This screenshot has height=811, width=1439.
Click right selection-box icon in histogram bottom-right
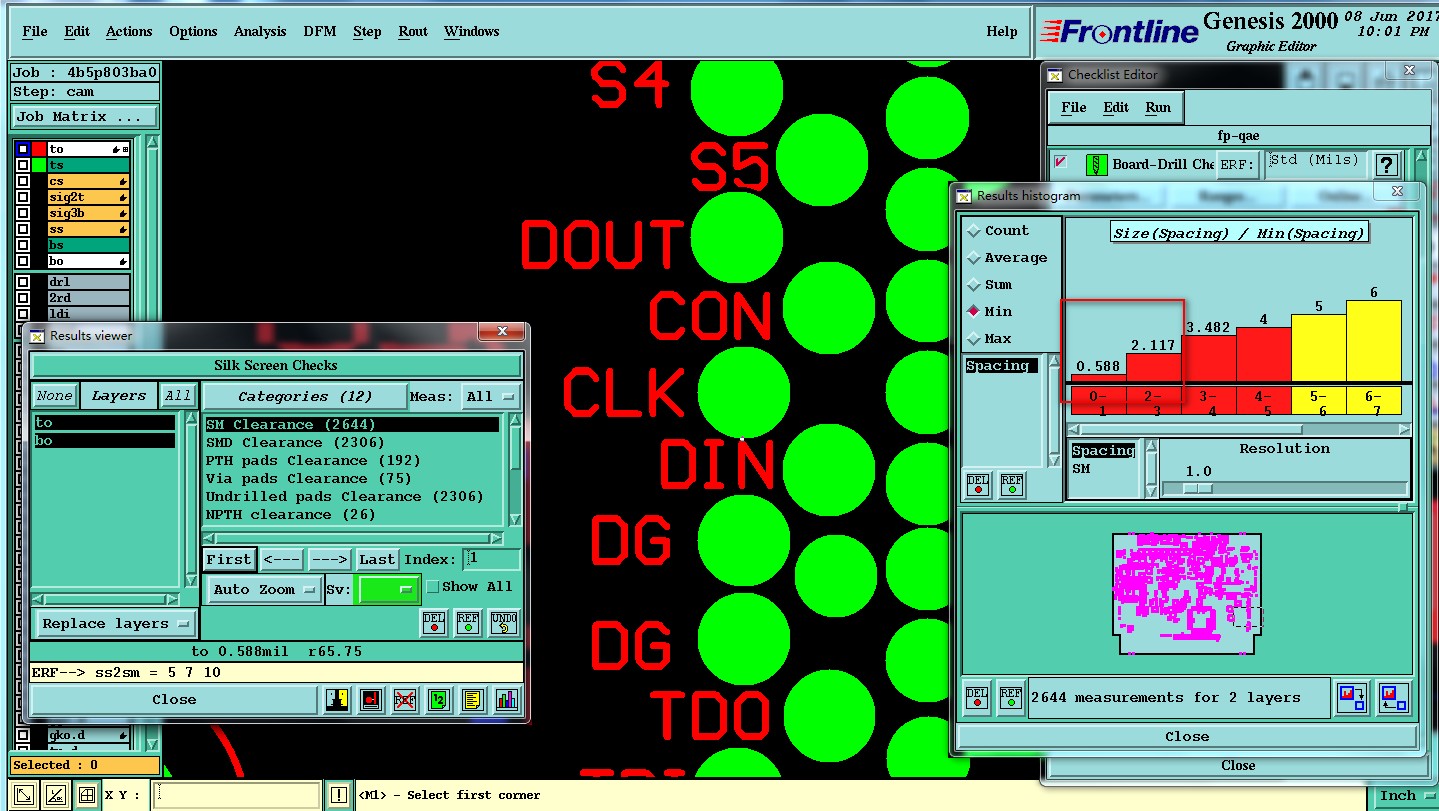point(1392,698)
